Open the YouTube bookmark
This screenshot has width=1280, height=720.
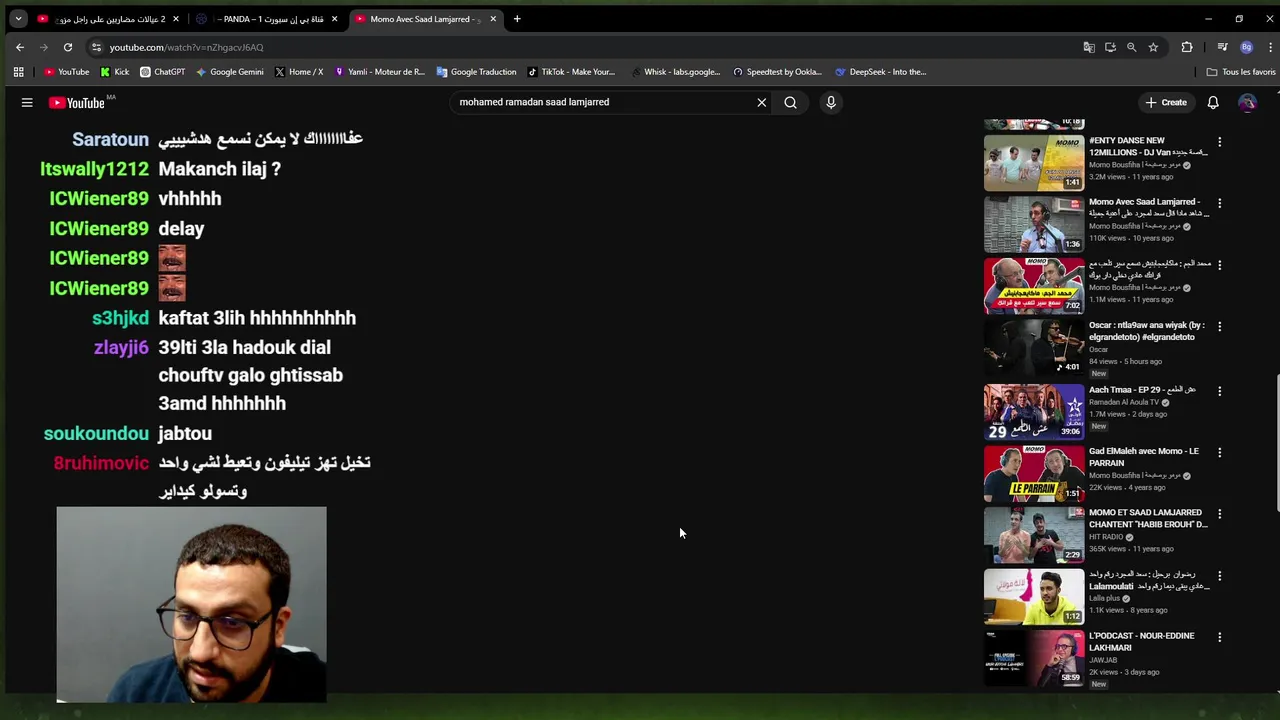point(67,72)
